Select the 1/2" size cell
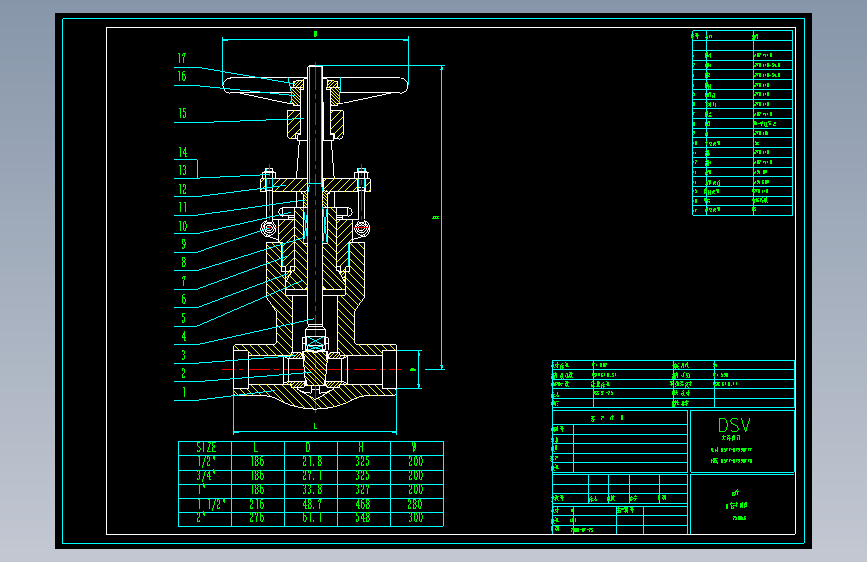The height and width of the screenshot is (562, 867). pyautogui.click(x=206, y=461)
